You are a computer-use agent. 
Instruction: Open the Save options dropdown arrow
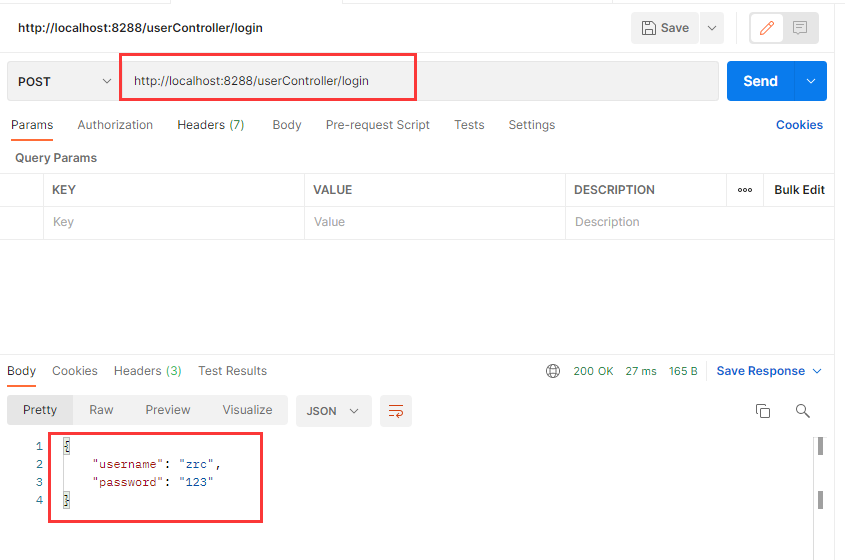pyautogui.click(x=712, y=28)
